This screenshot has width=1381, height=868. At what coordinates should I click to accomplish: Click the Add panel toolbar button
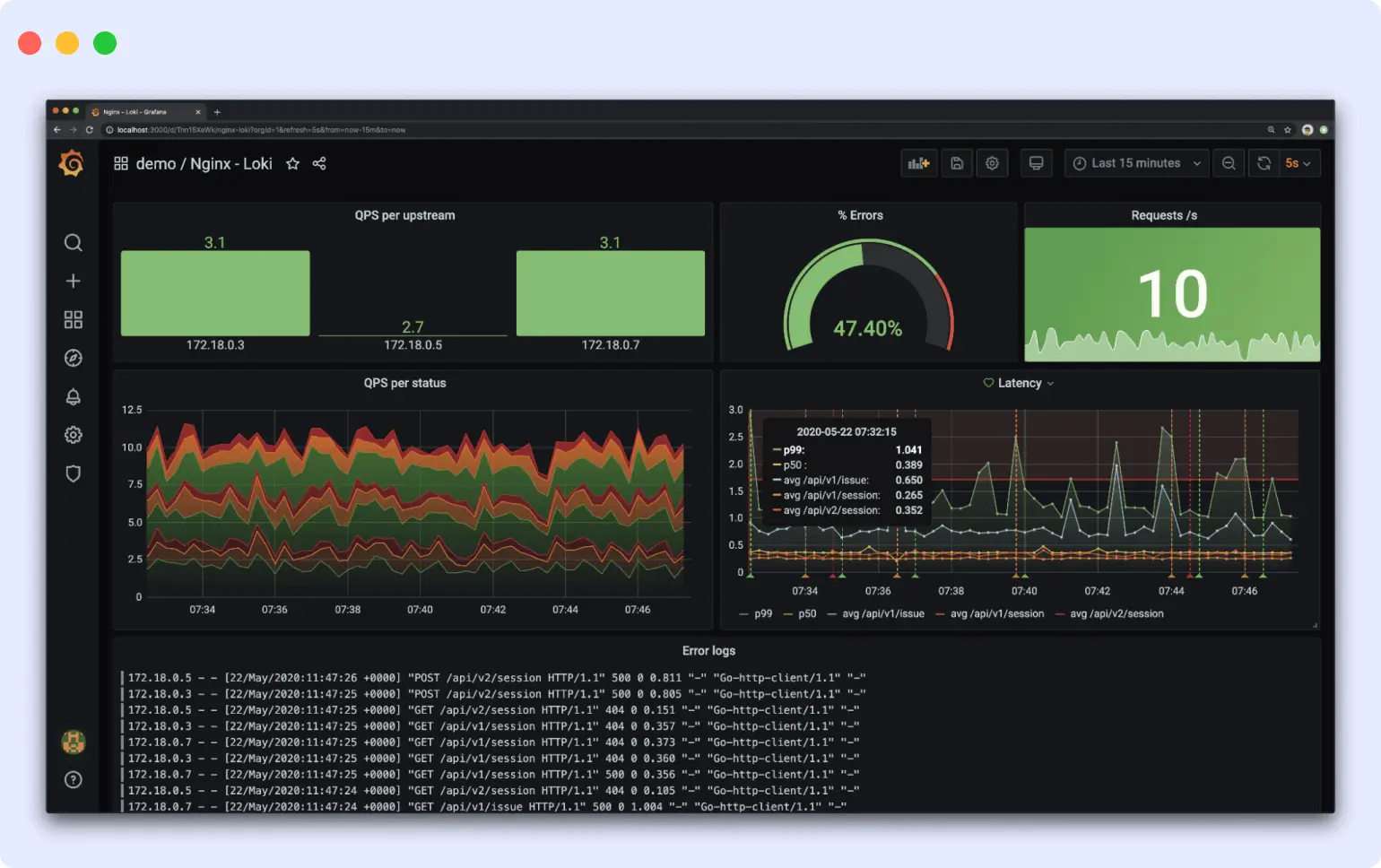(919, 163)
